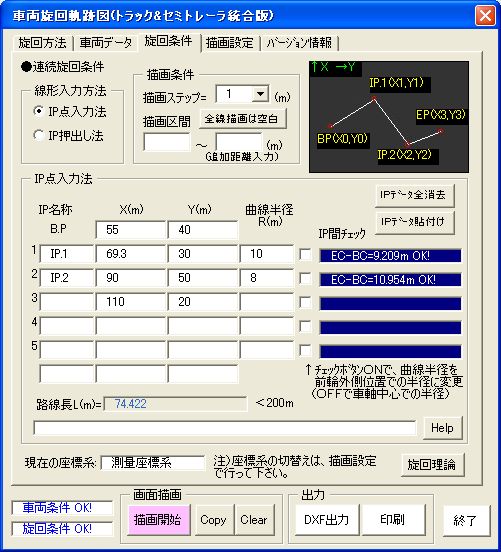
Task: Enable the checkbox for row IP.1
Action: coord(305,255)
